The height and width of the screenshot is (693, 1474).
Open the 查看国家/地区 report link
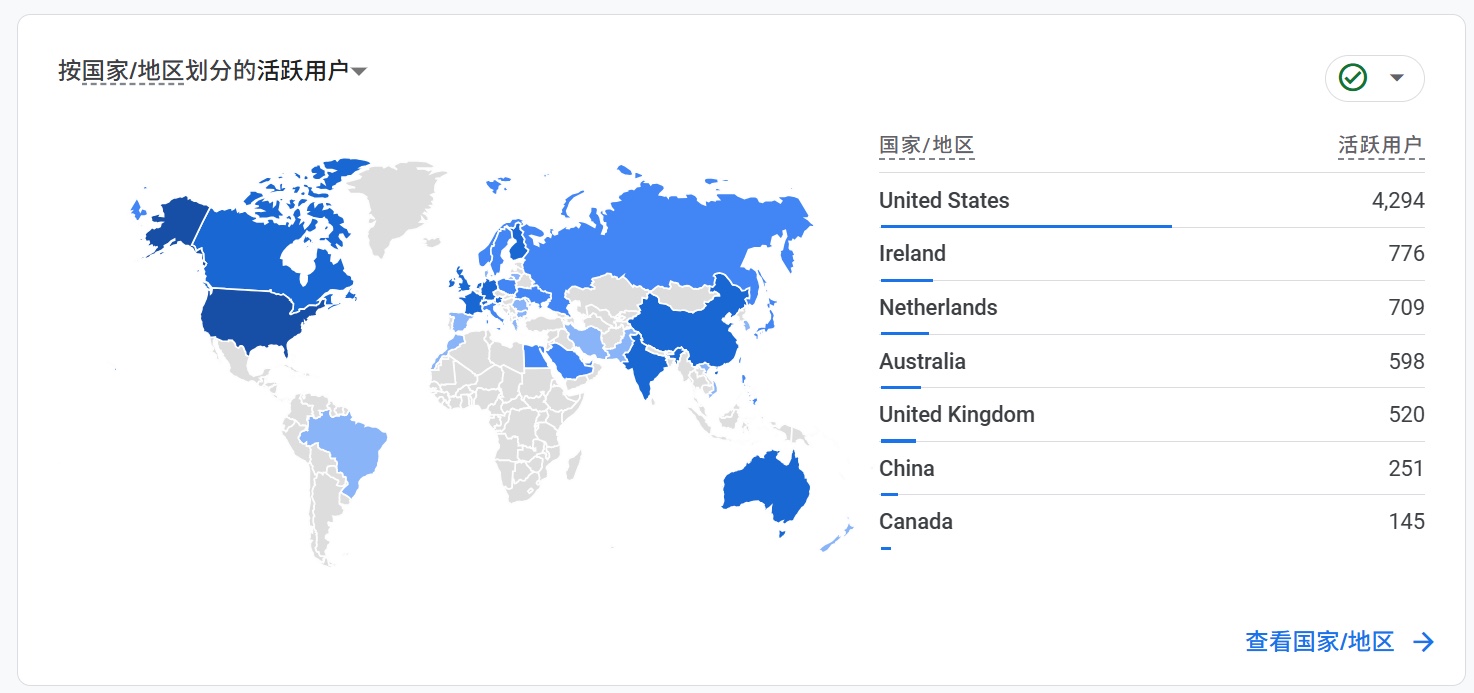[1319, 642]
